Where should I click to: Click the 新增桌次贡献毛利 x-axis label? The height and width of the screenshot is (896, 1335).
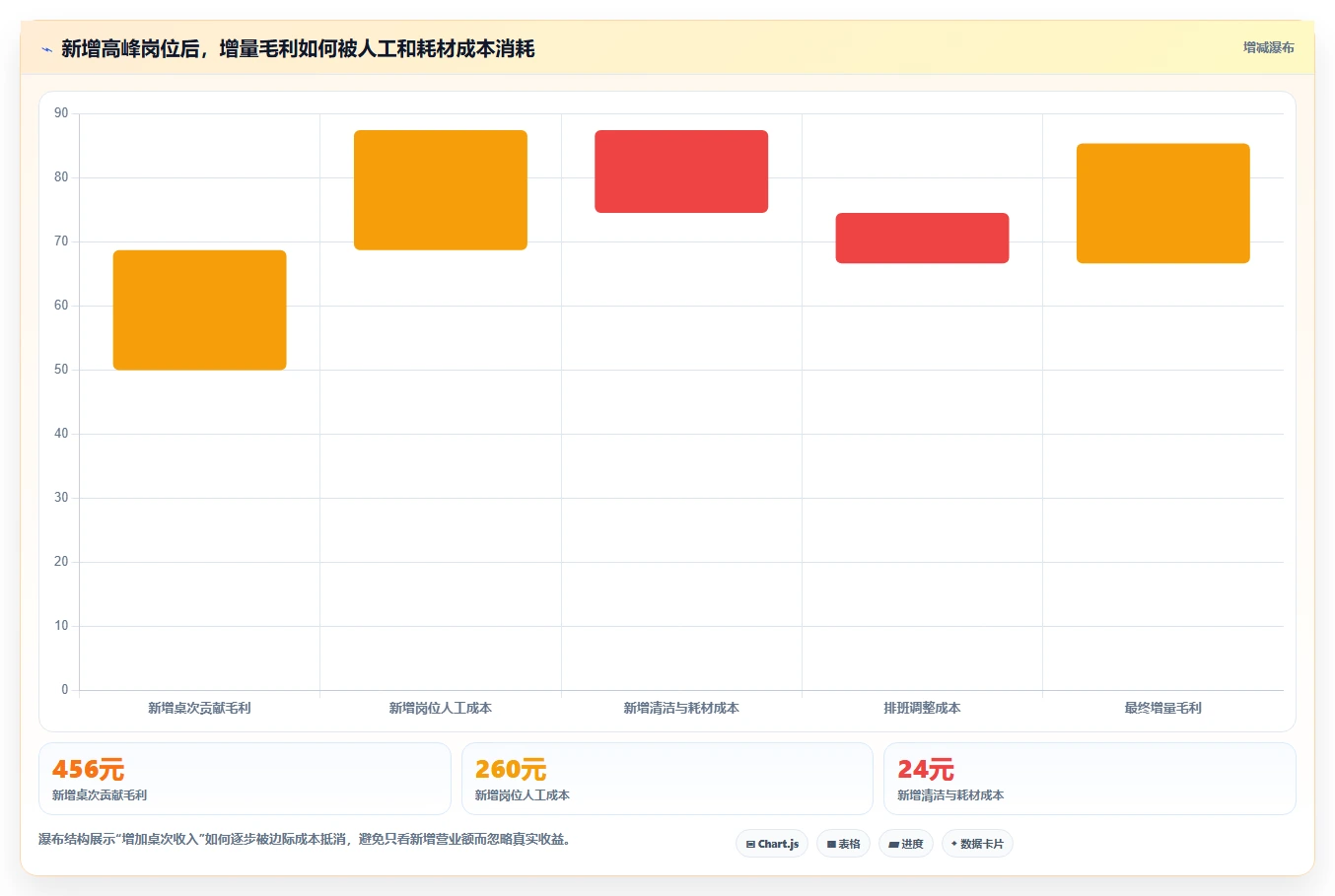(199, 708)
